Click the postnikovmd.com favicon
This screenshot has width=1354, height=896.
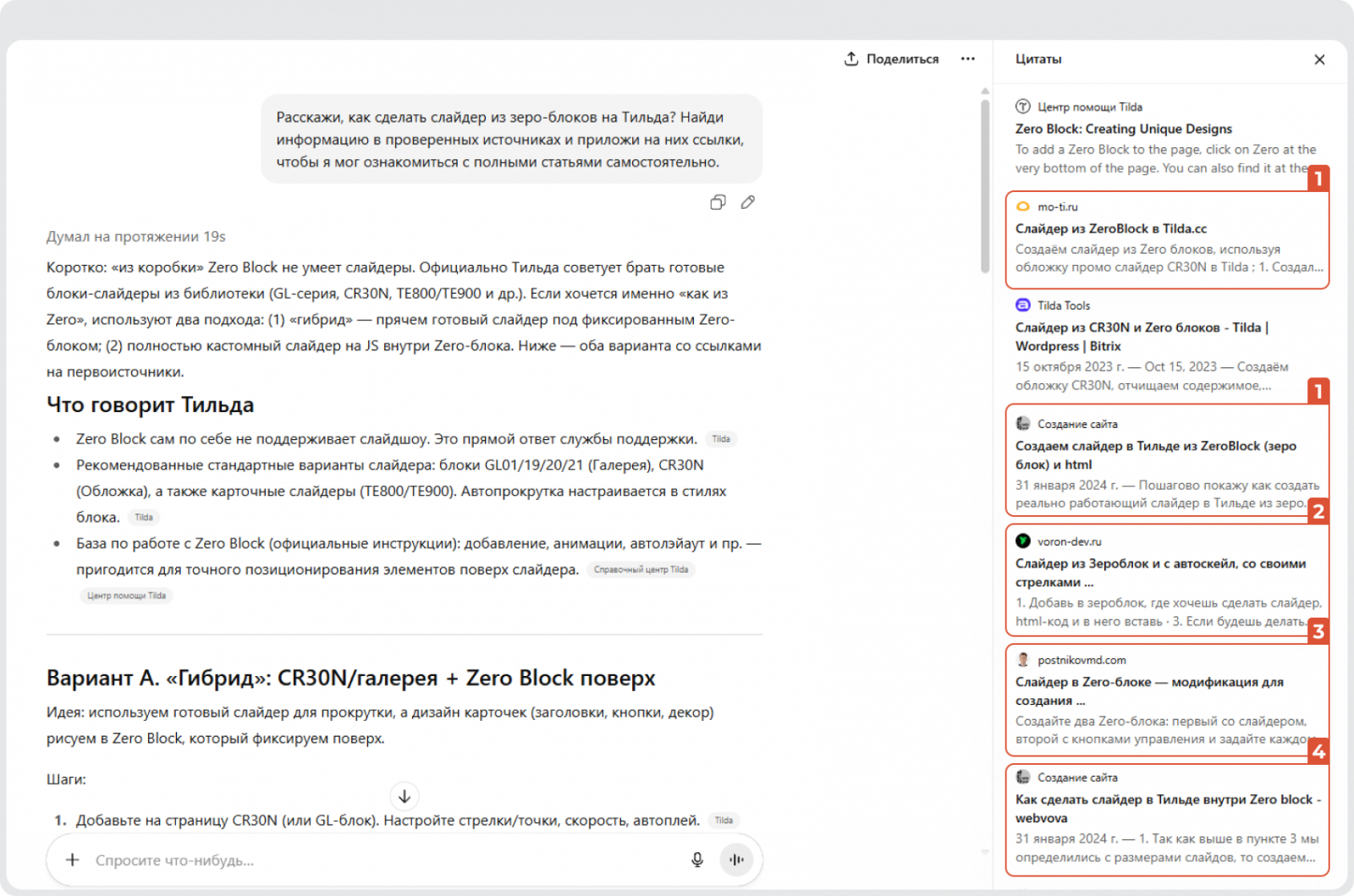point(1023,660)
